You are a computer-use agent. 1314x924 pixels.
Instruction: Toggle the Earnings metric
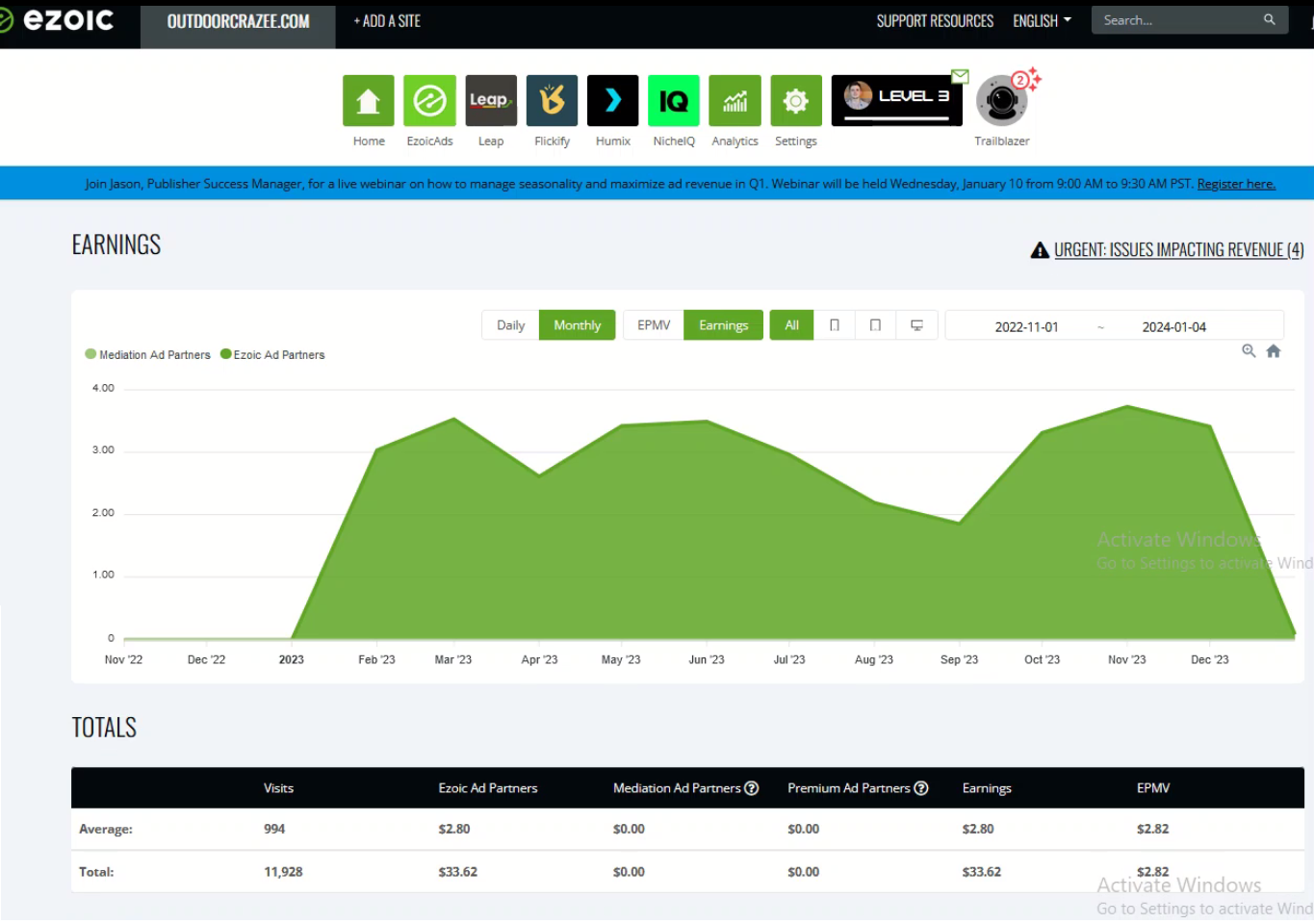point(723,325)
